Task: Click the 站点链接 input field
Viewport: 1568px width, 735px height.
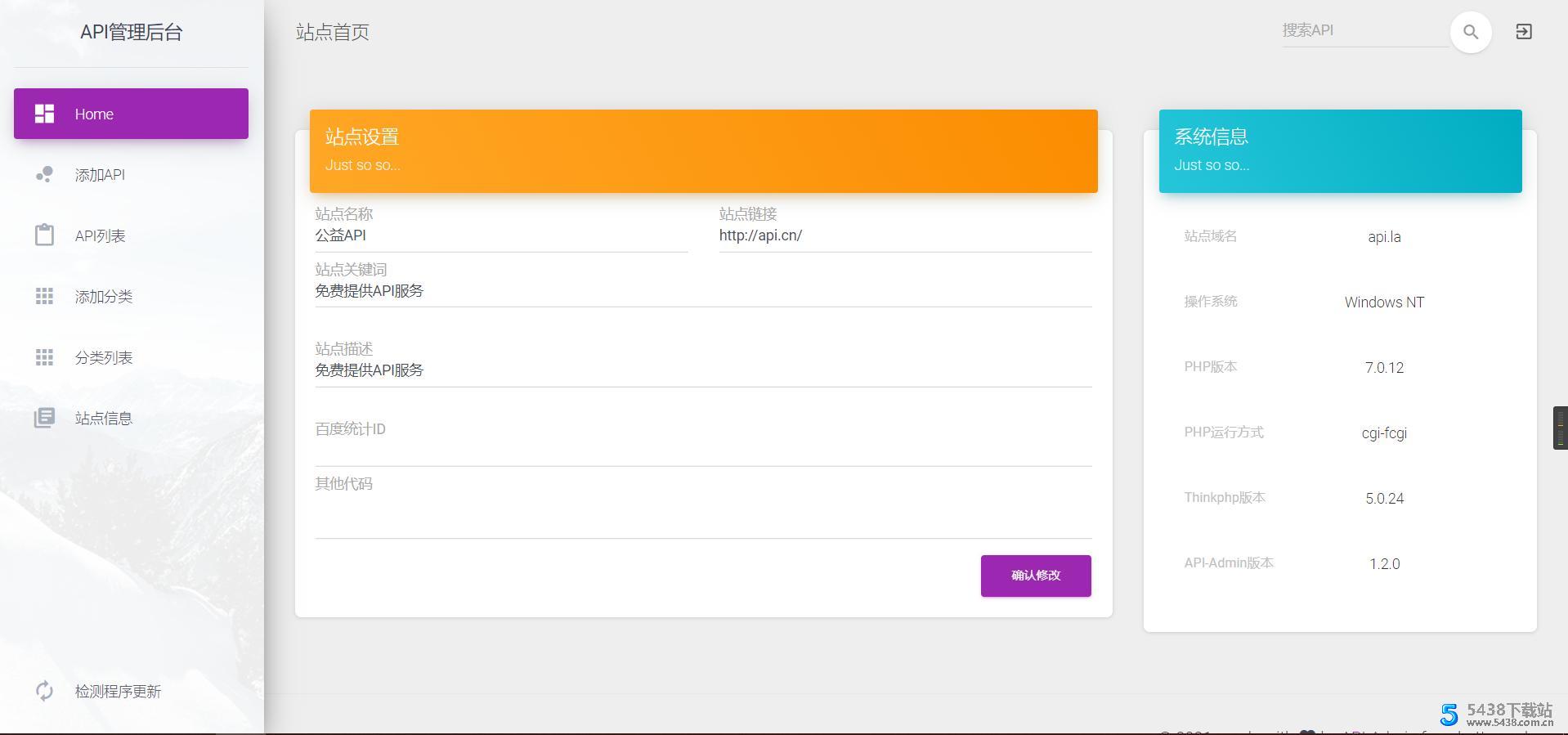Action: coord(904,235)
